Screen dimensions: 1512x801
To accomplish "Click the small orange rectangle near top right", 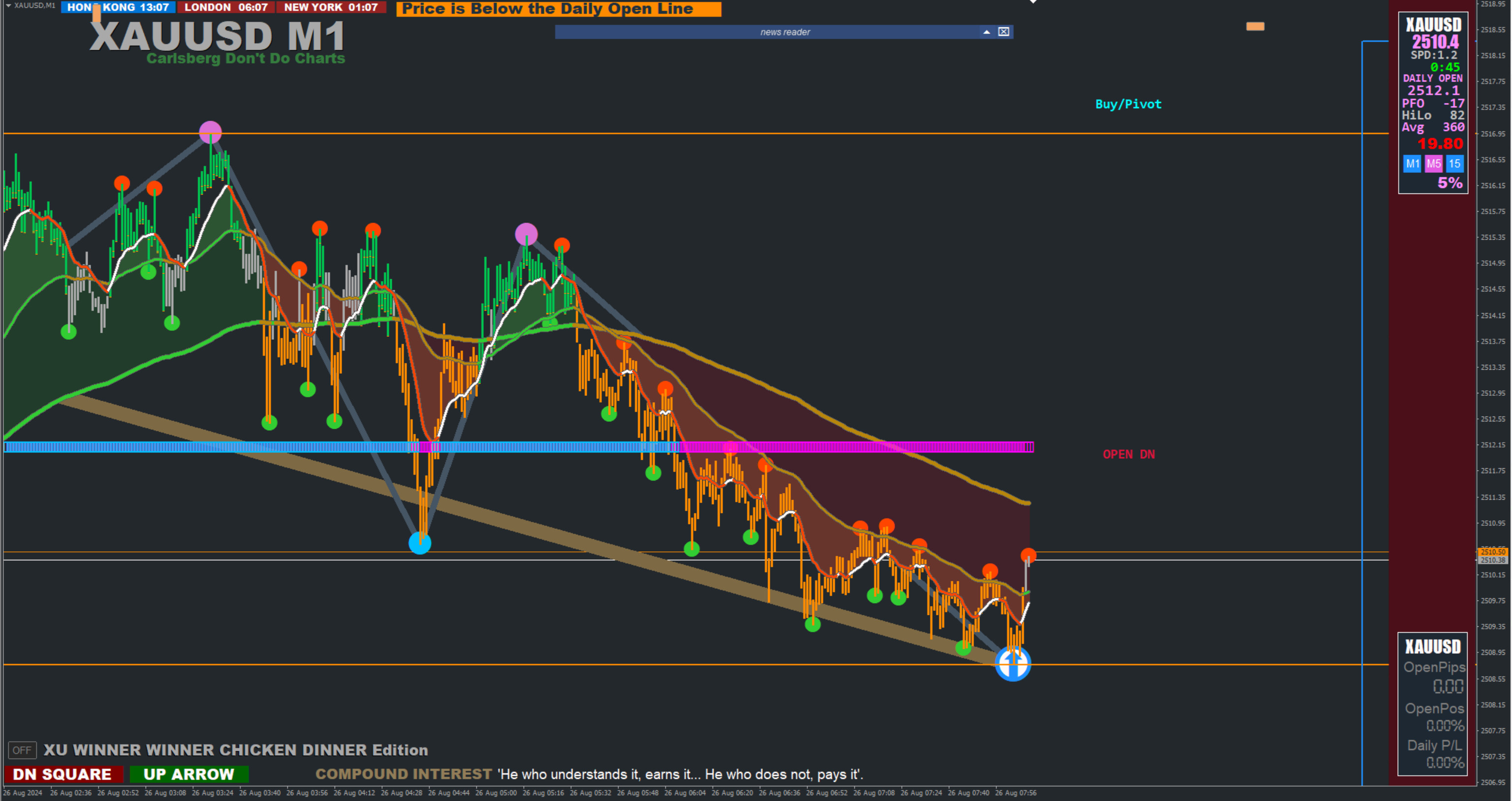I will point(1255,27).
